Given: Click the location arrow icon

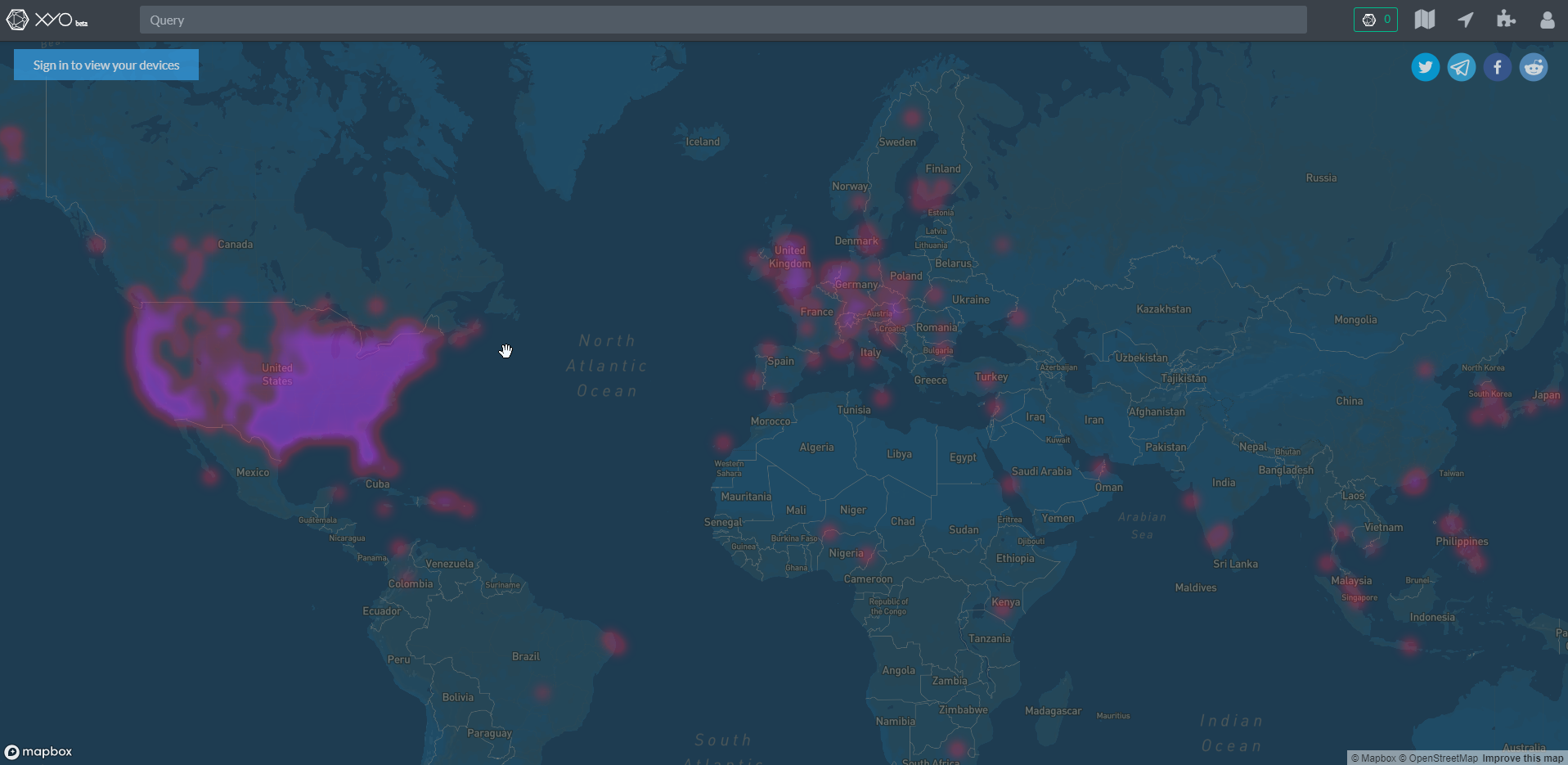Looking at the screenshot, I should click(x=1466, y=20).
